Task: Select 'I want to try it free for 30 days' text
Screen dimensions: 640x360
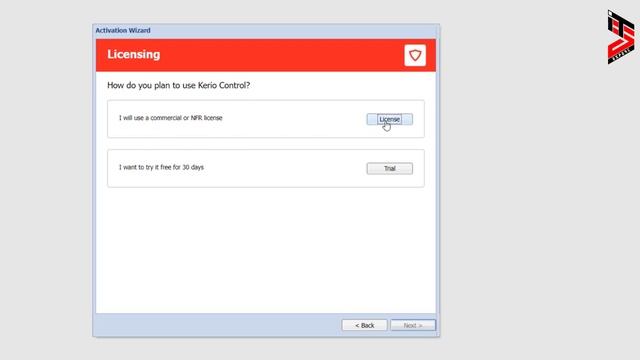Action: pos(161,167)
